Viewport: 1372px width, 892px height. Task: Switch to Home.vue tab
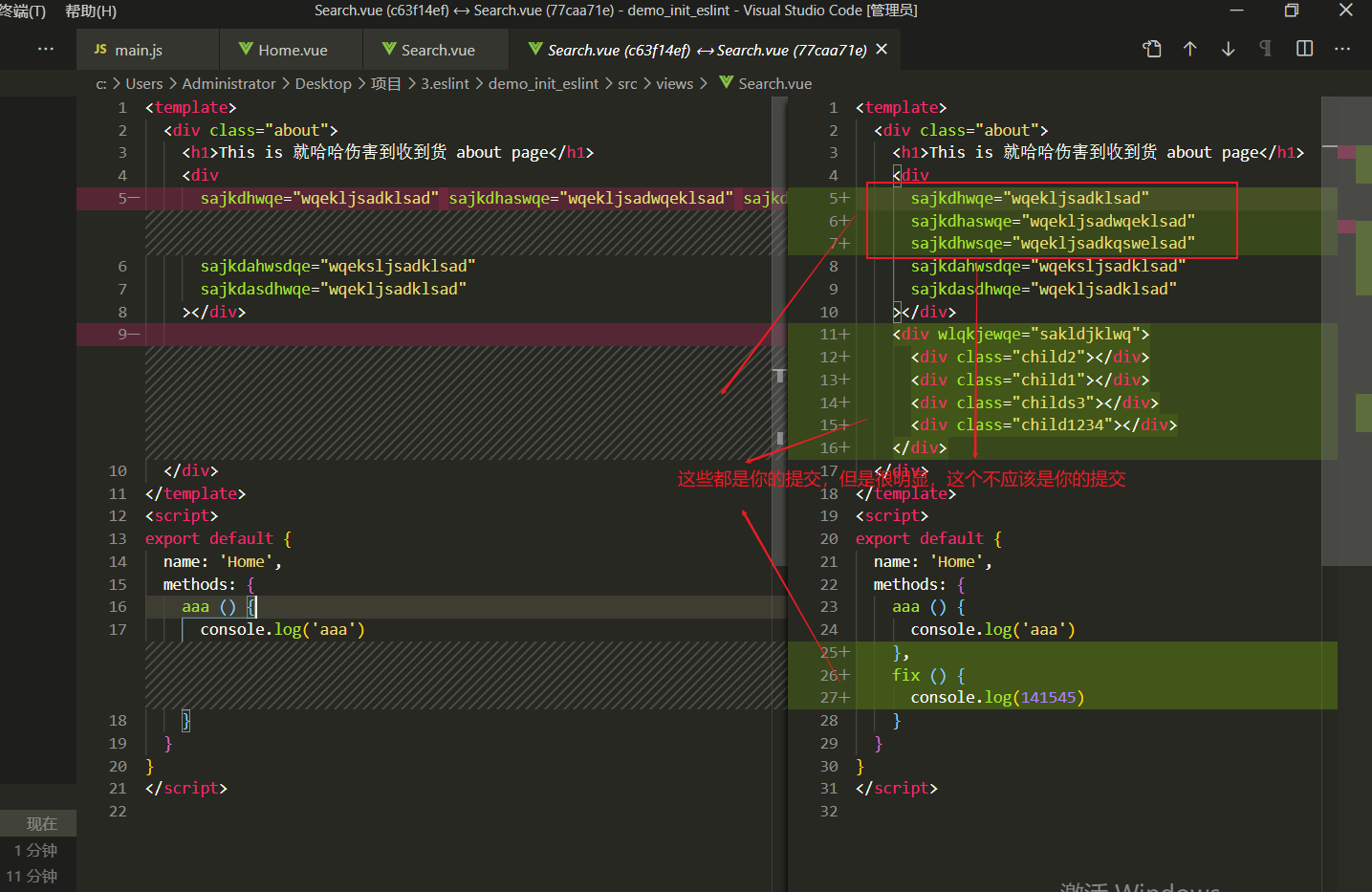pos(293,50)
